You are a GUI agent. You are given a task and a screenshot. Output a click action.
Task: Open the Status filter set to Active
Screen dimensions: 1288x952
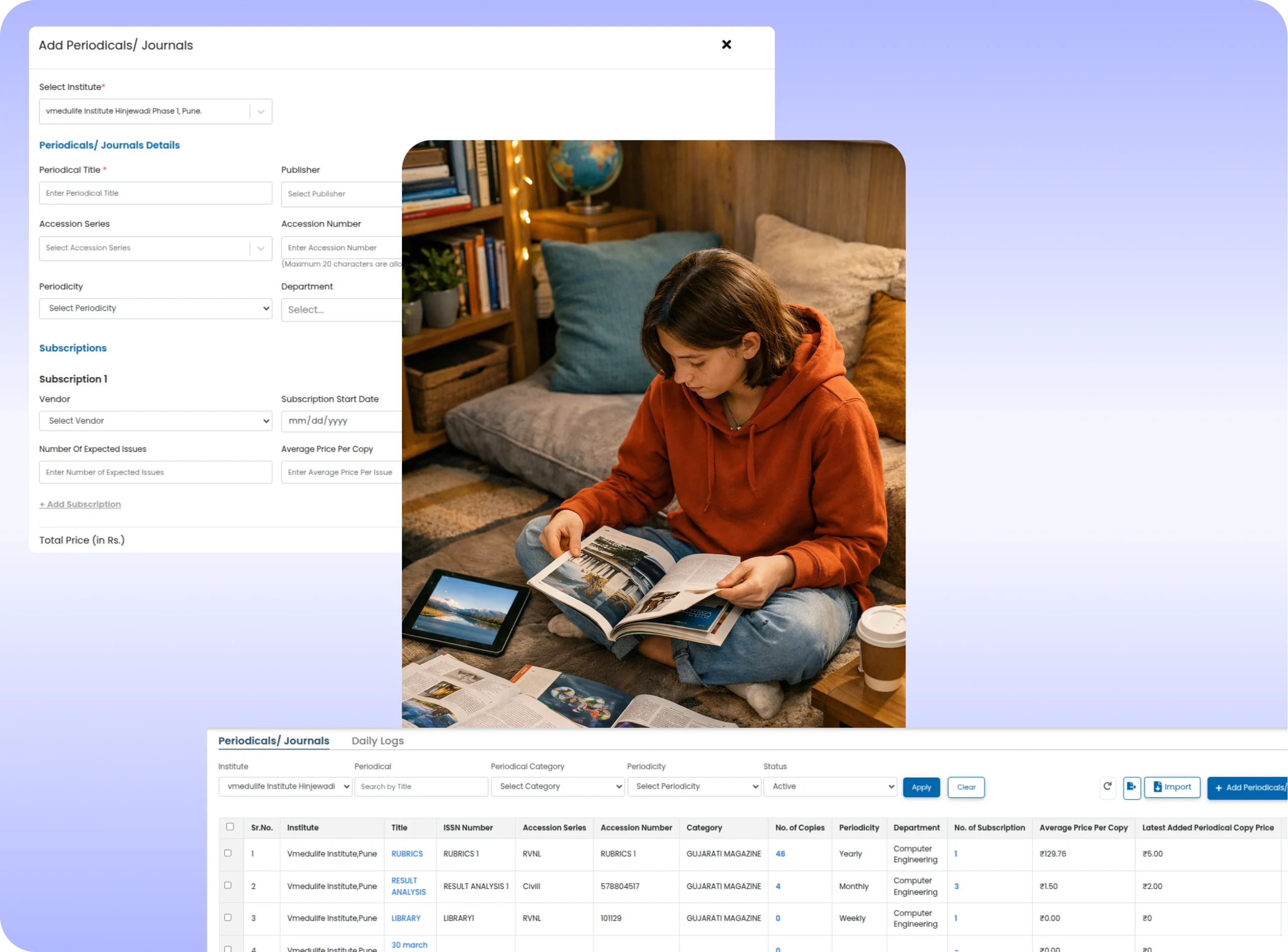[x=829, y=787]
